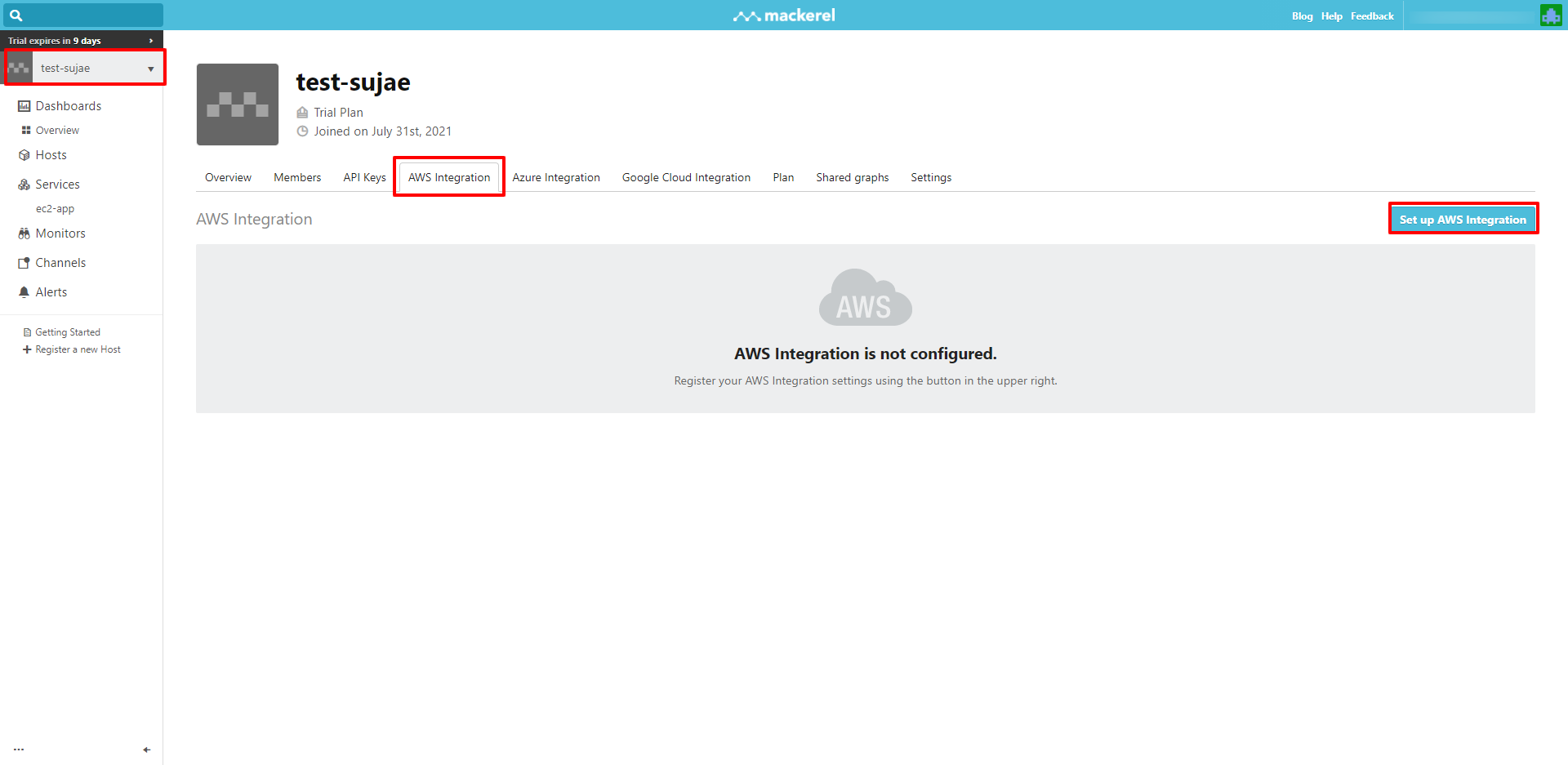The image size is (1568, 765).
Task: Click Register a new Host link
Action: (x=77, y=349)
